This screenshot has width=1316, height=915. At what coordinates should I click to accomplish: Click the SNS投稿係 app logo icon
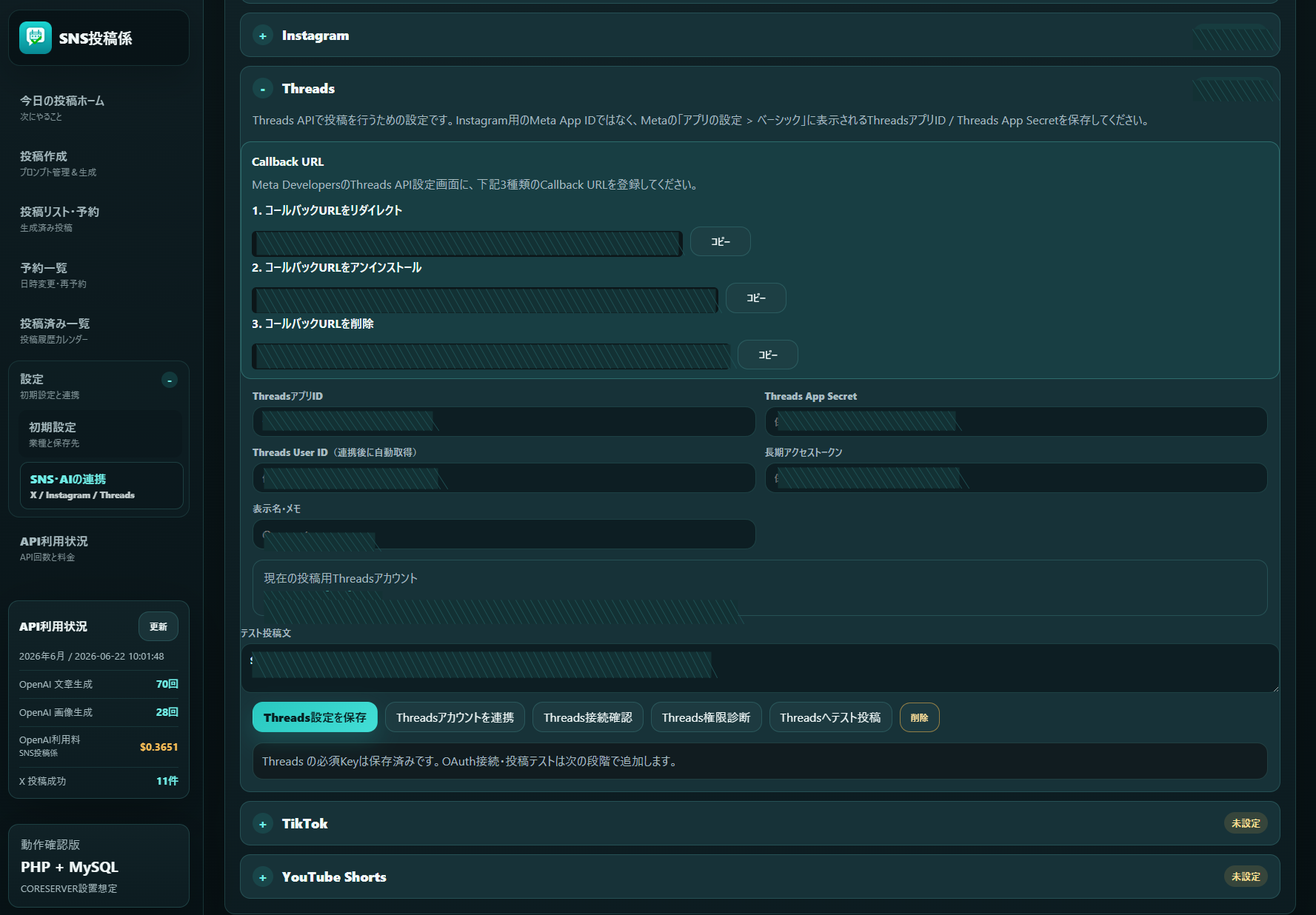tap(36, 38)
